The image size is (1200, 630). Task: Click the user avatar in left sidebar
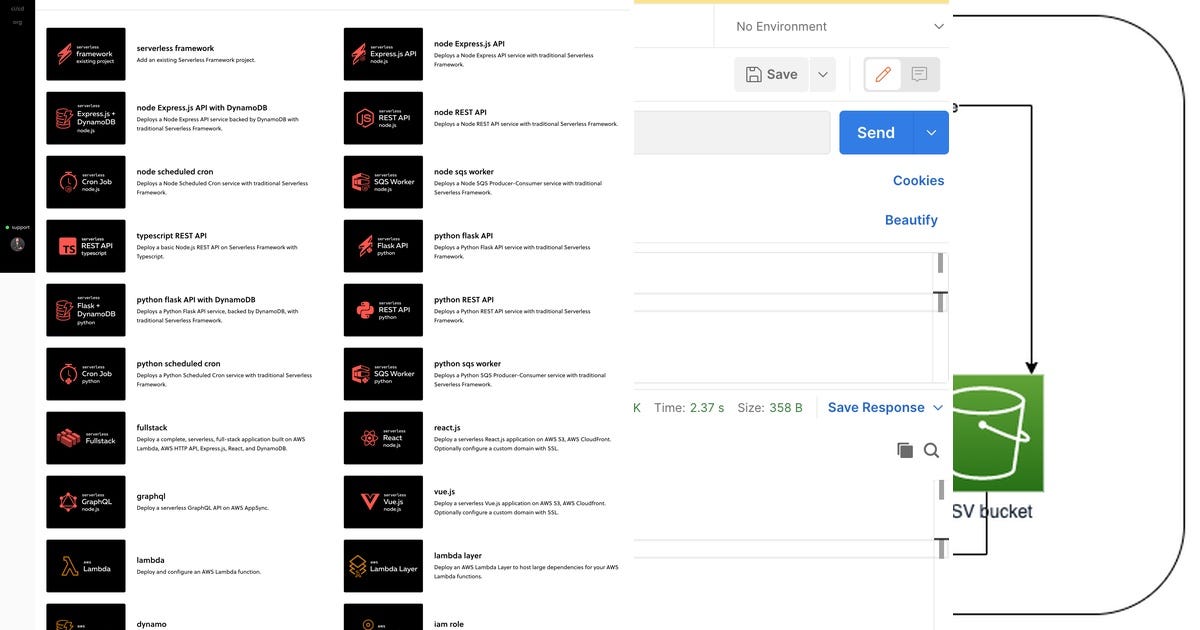point(16,243)
